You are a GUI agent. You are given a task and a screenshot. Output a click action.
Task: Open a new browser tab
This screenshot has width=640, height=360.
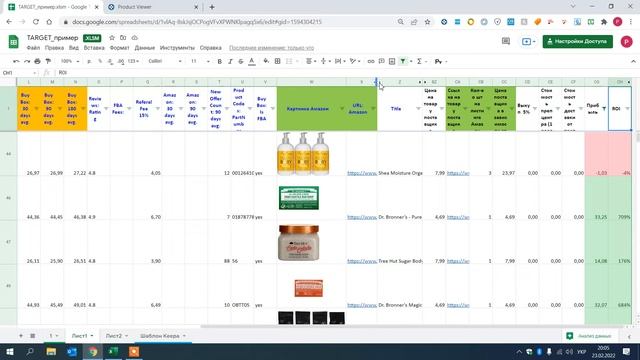(212, 7)
